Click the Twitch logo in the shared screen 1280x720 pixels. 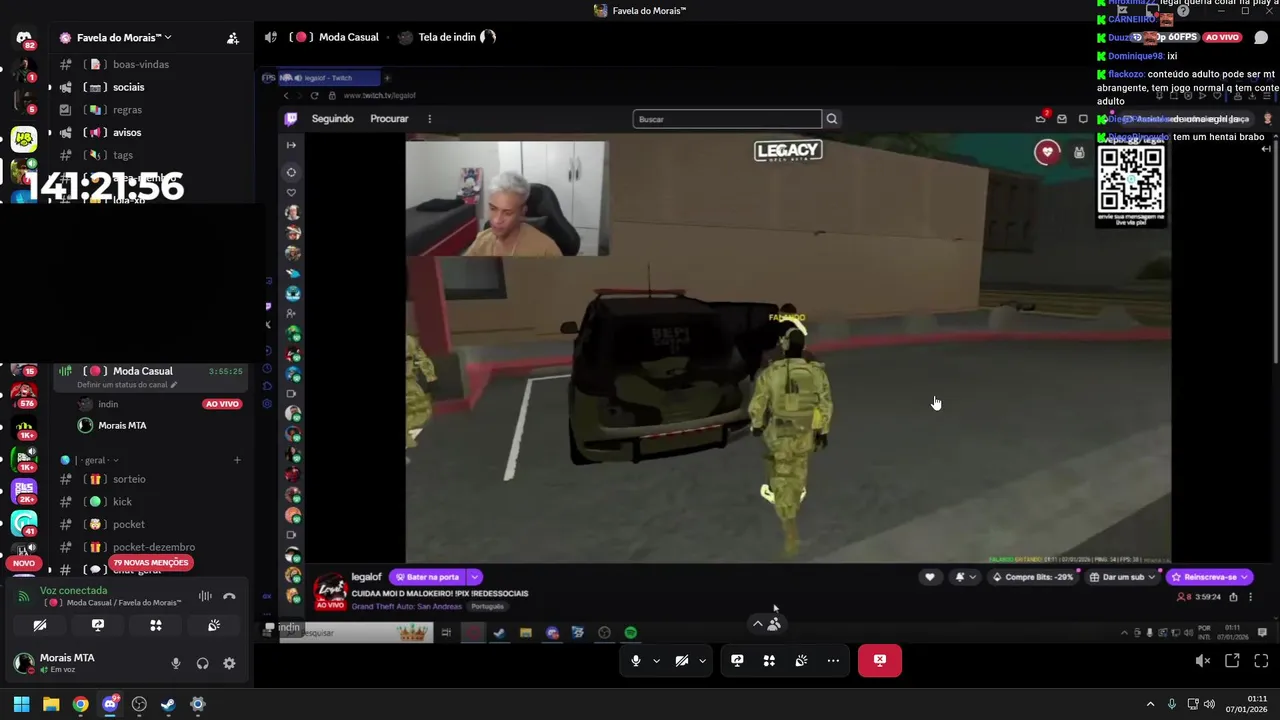point(291,119)
